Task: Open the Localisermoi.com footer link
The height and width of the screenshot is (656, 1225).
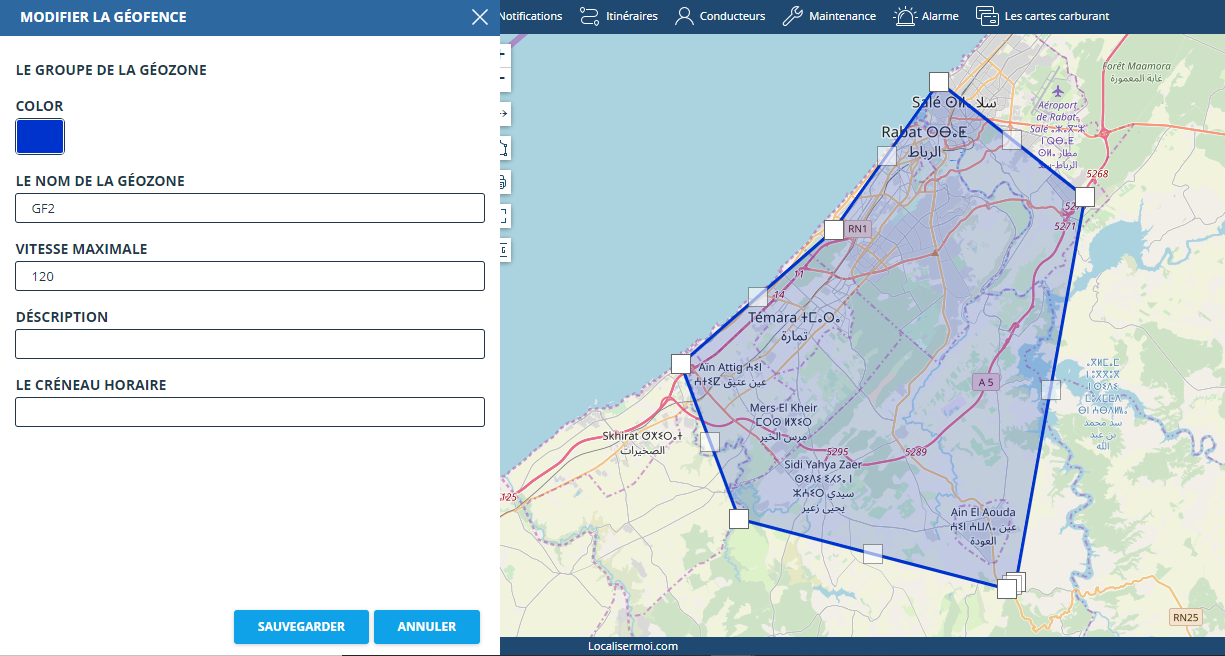Action: point(632,646)
